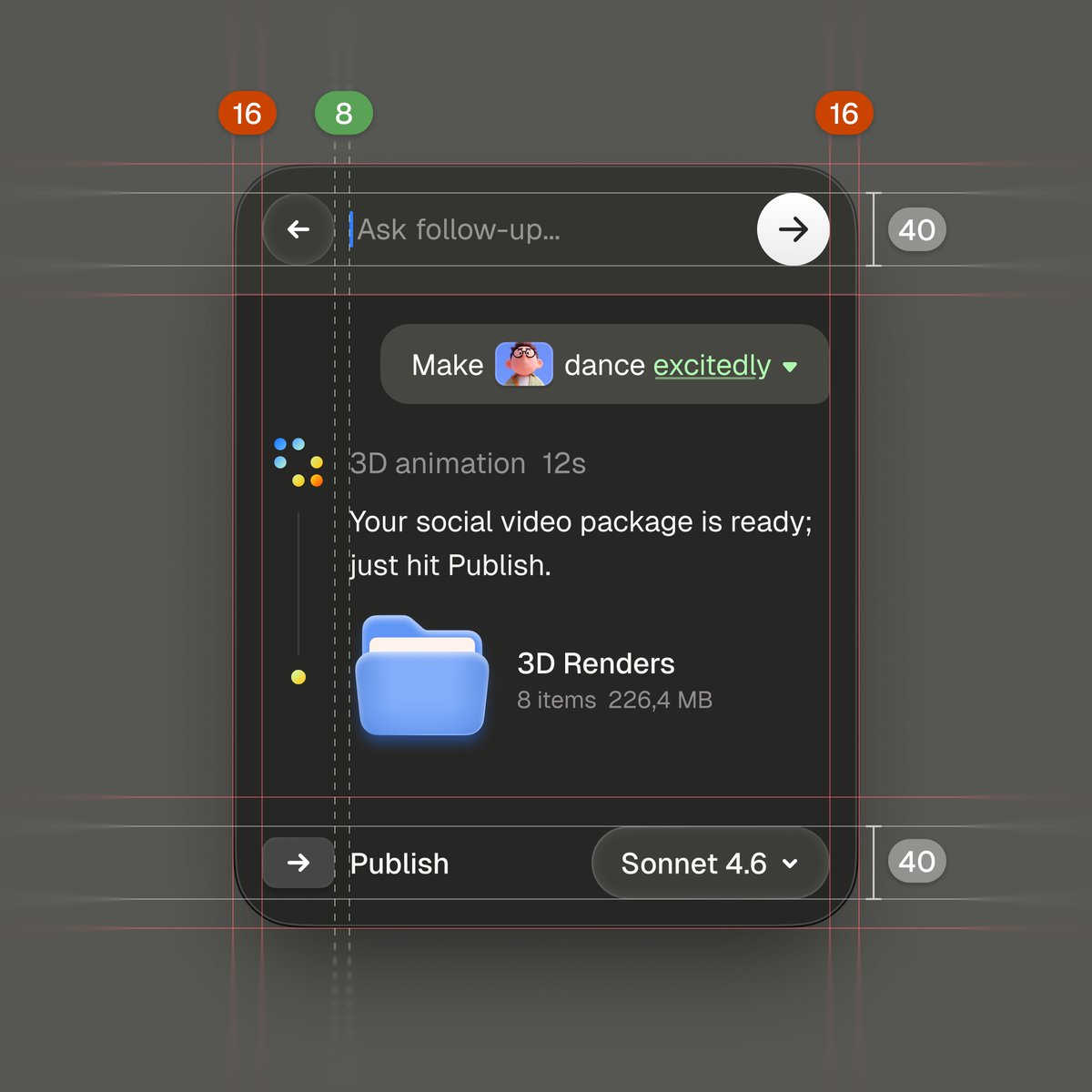
Task: Click the colorful dots assistant logo
Action: coord(298,462)
